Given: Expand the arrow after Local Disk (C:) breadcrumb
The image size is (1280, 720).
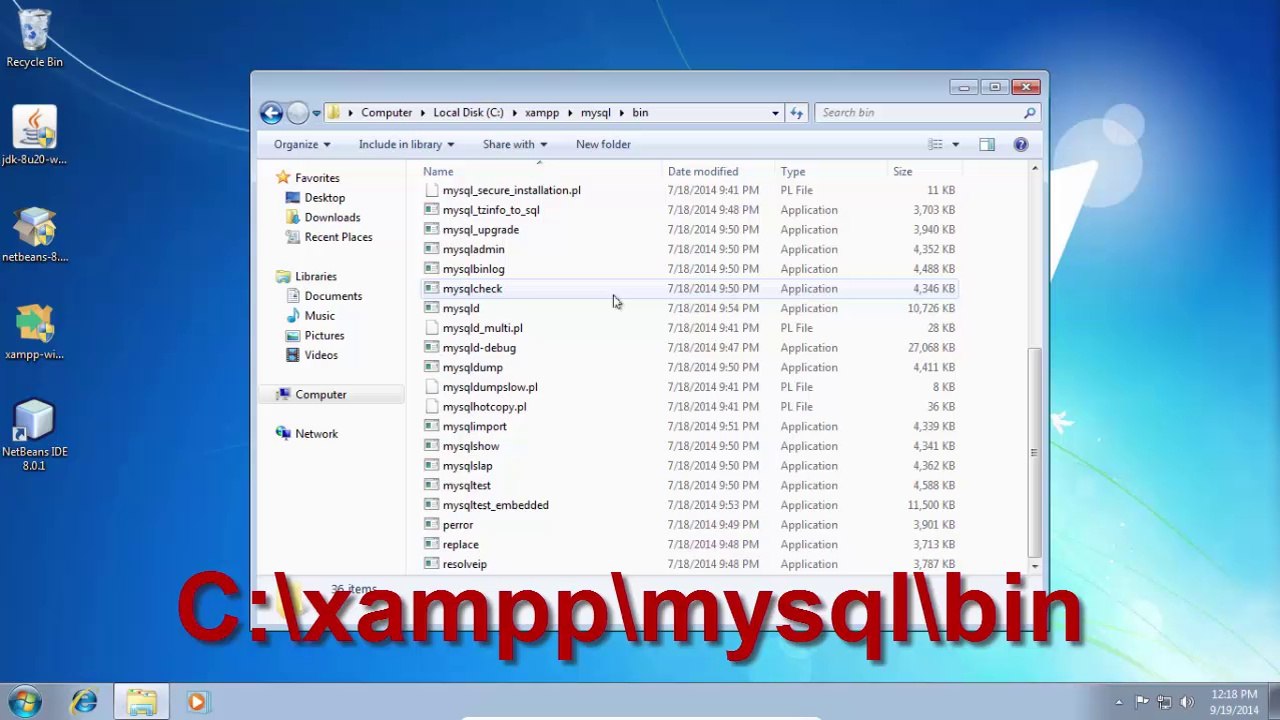Looking at the screenshot, I should point(514,113).
